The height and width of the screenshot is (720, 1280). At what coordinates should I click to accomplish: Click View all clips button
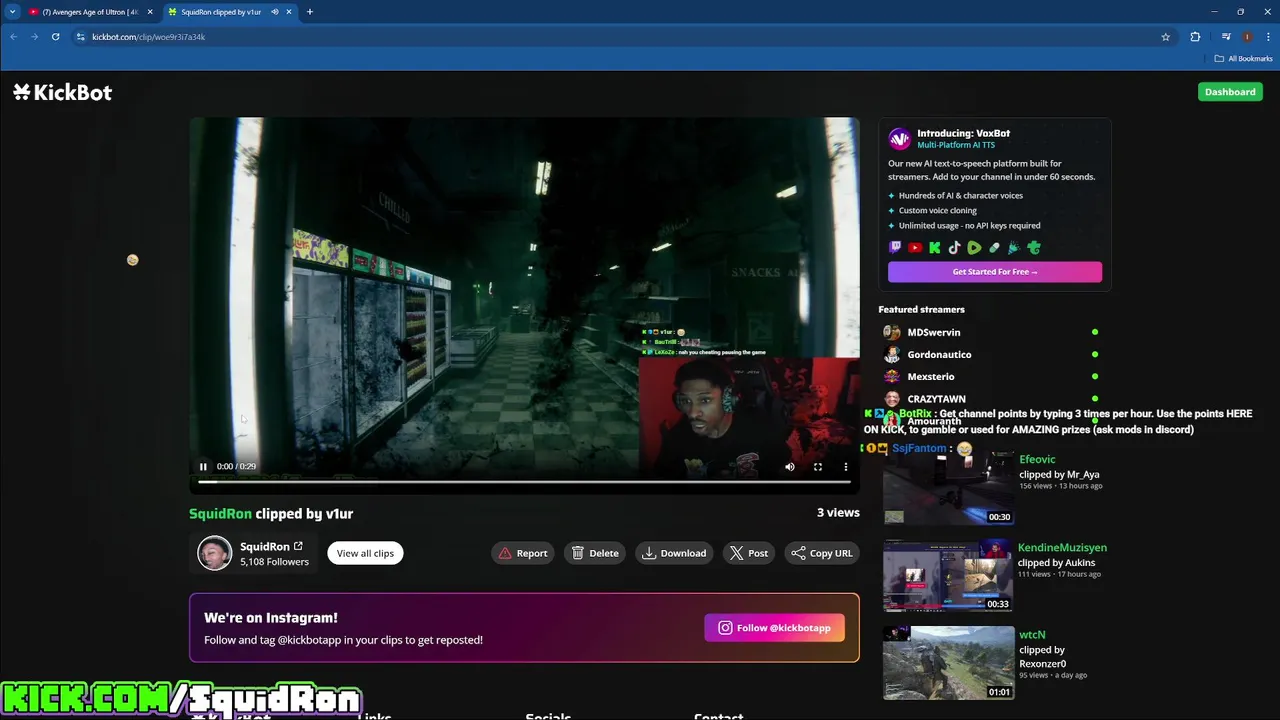pyautogui.click(x=365, y=553)
